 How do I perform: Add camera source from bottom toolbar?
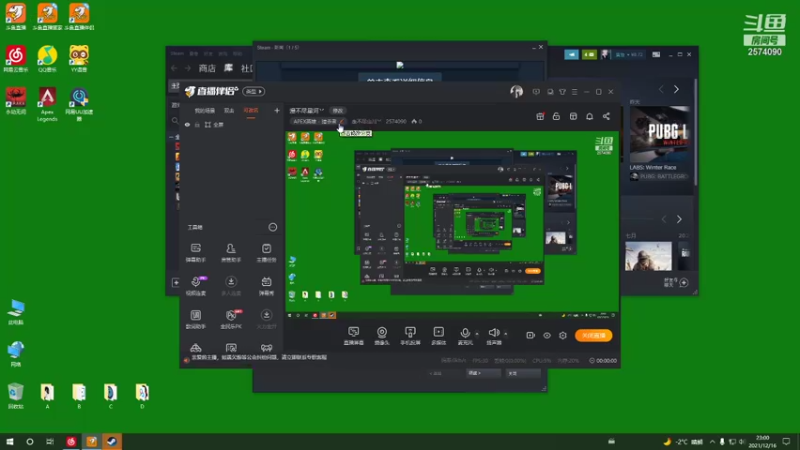point(382,336)
